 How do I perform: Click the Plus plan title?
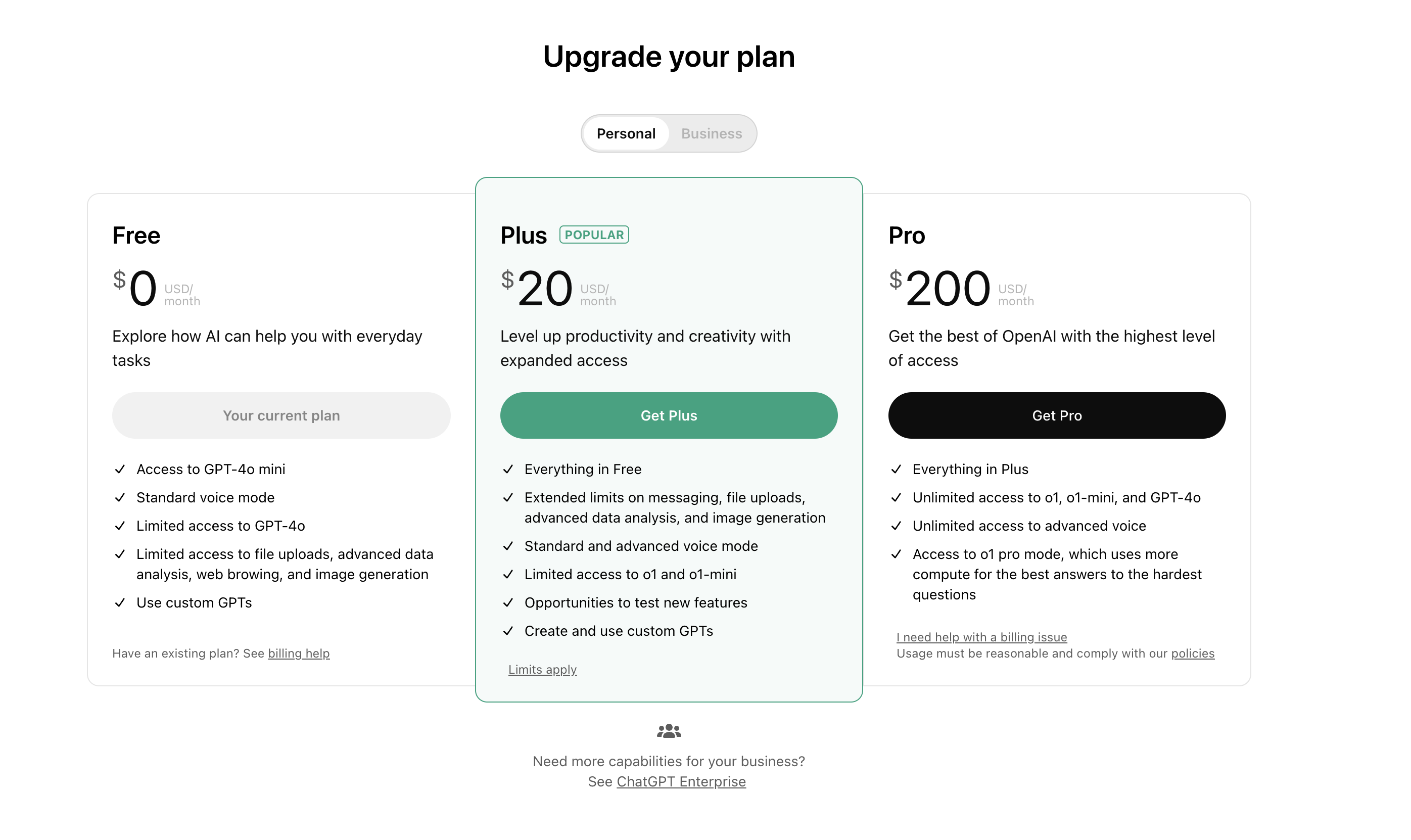point(524,236)
